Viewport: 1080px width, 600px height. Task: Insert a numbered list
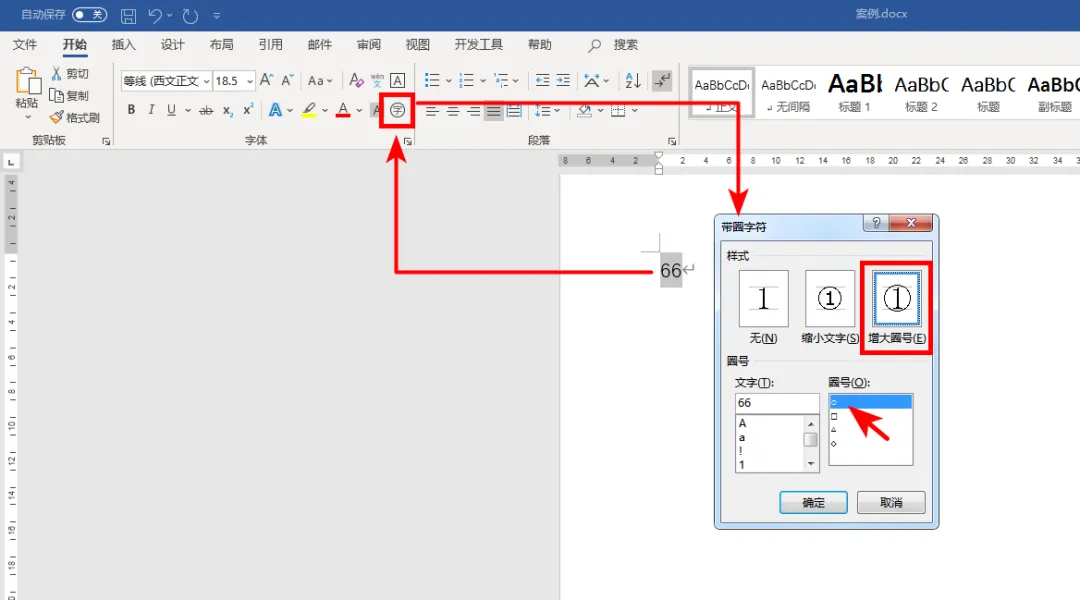point(466,81)
